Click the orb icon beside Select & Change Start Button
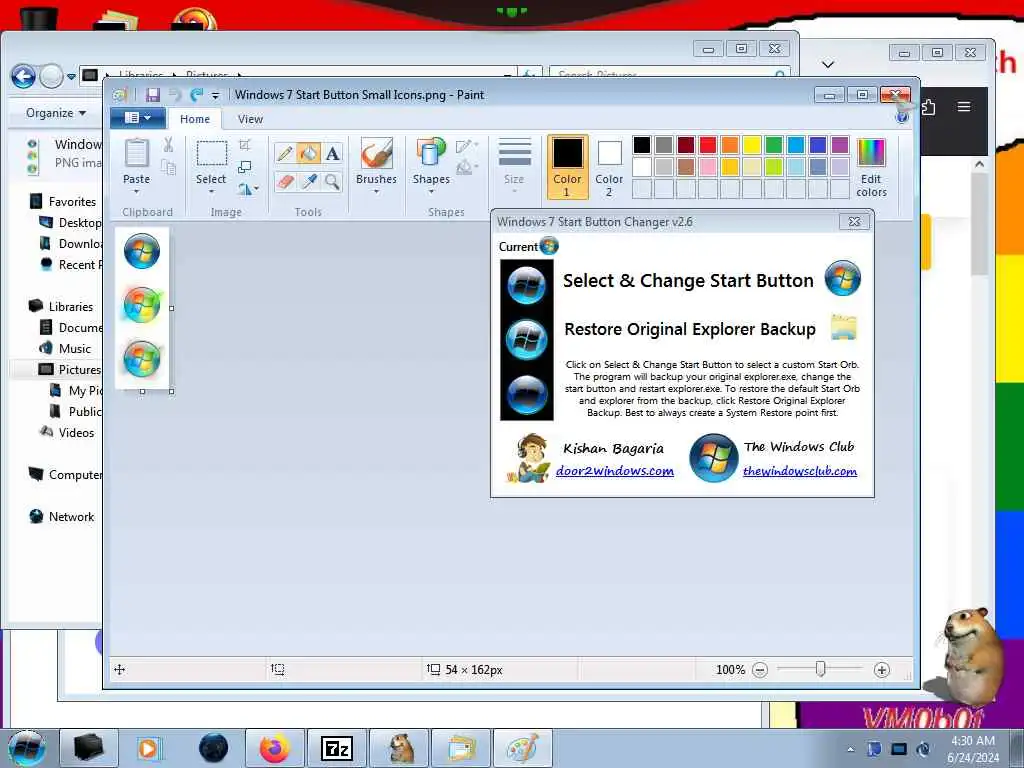 point(842,278)
